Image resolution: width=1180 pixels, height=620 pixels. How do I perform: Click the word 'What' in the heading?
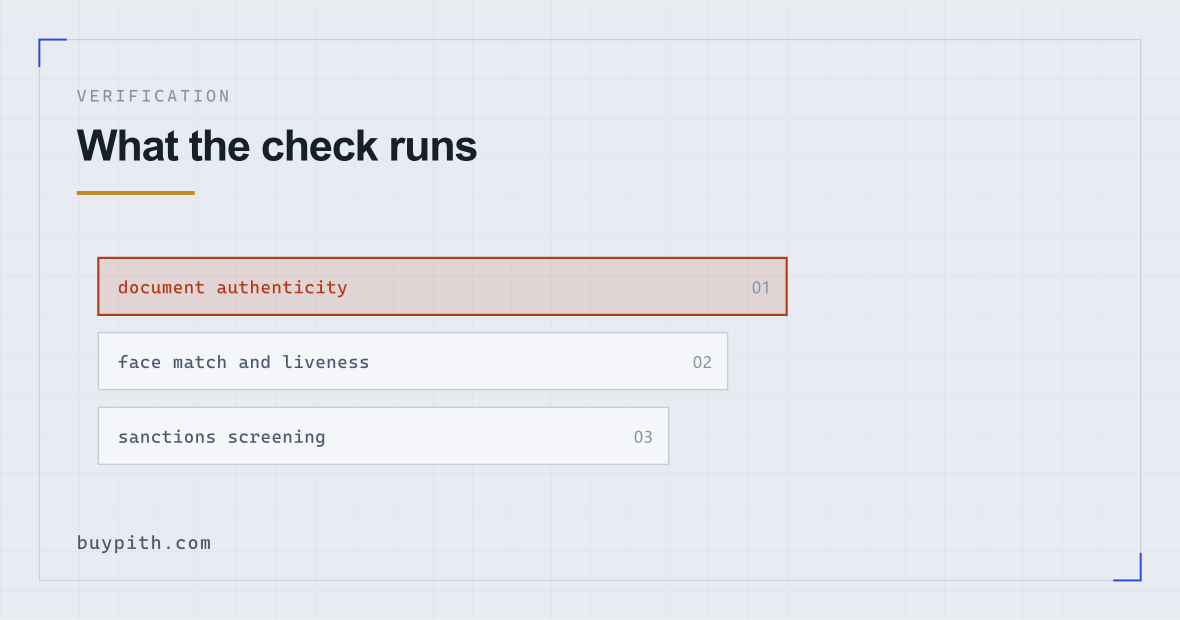pos(127,146)
